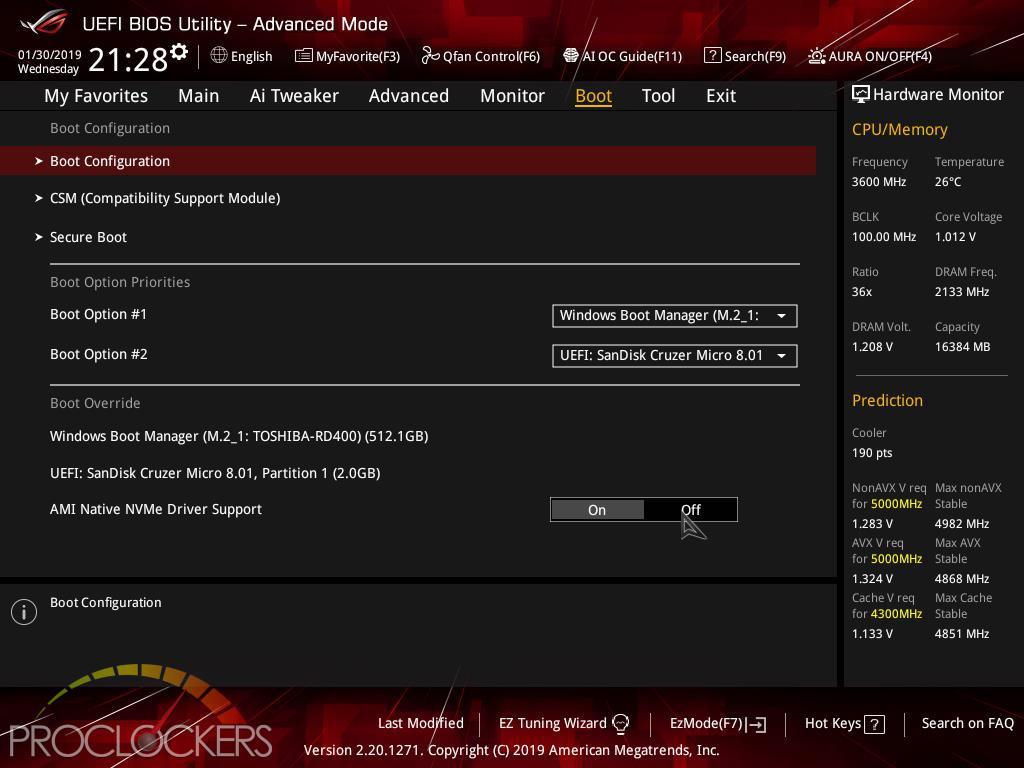Click the Search question mark icon
Viewport: 1024px width, 768px height.
712,56
